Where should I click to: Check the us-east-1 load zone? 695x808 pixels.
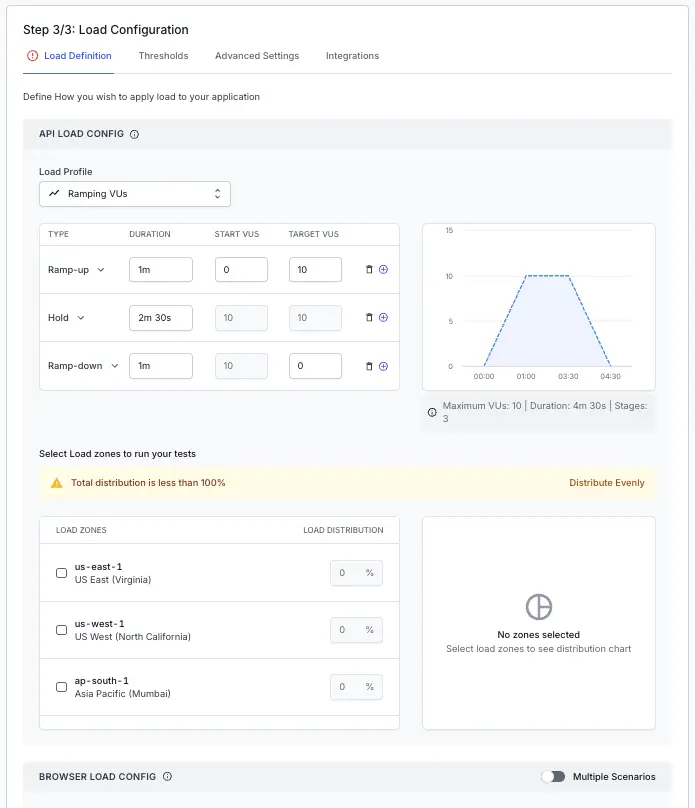[61, 573]
